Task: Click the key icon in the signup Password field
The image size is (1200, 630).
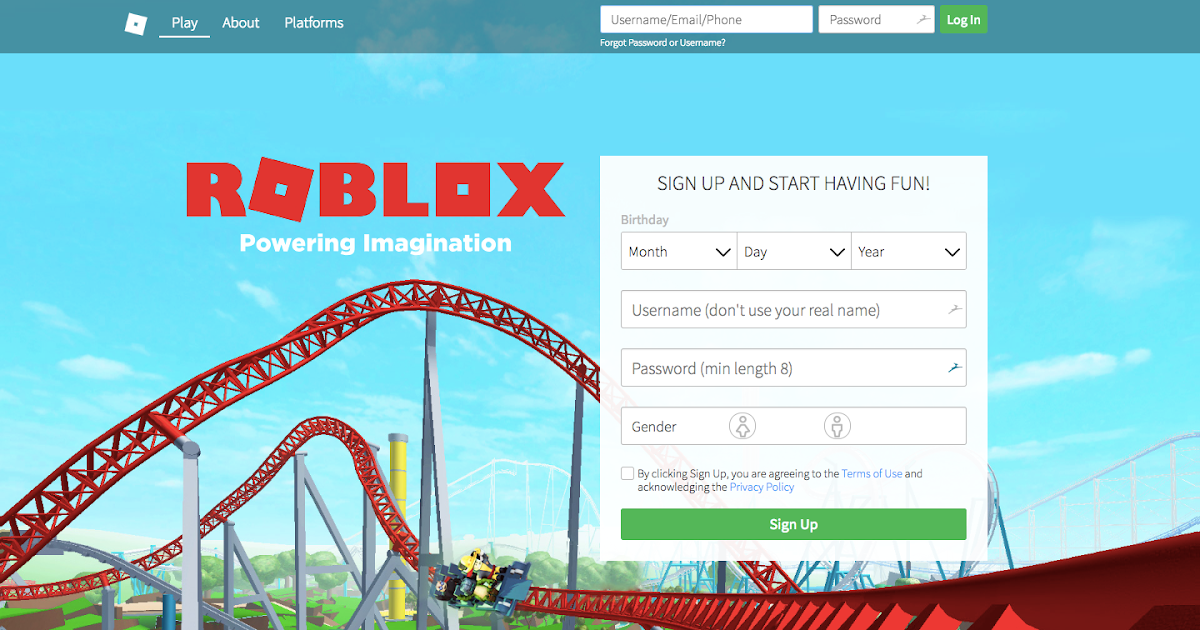Action: point(955,368)
